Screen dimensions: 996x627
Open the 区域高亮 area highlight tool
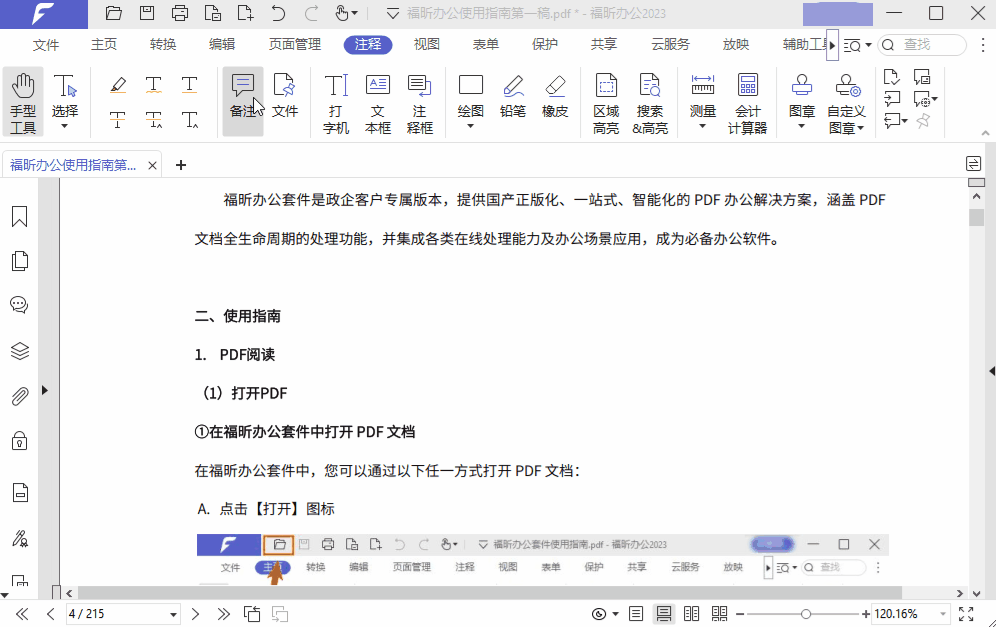605,100
